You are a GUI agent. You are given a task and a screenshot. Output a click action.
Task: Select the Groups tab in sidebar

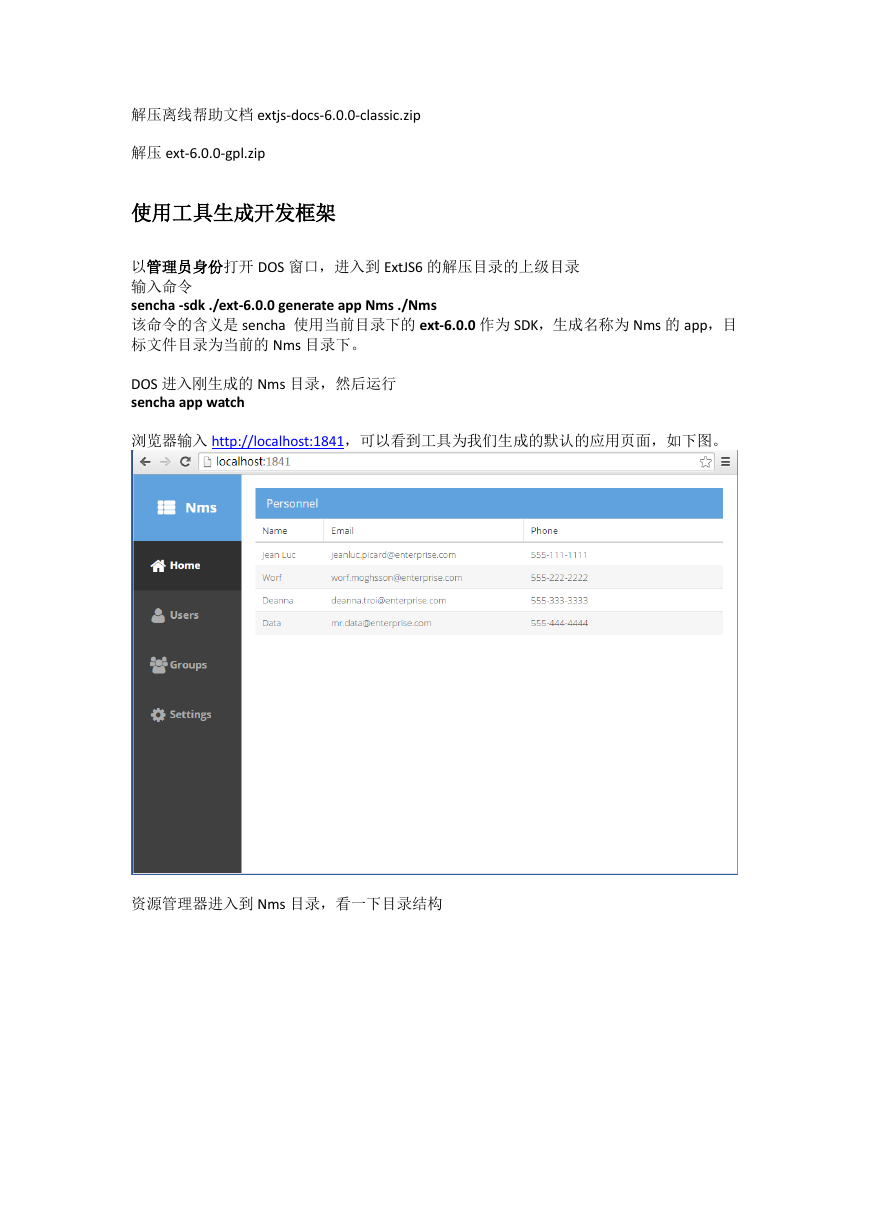(187, 664)
